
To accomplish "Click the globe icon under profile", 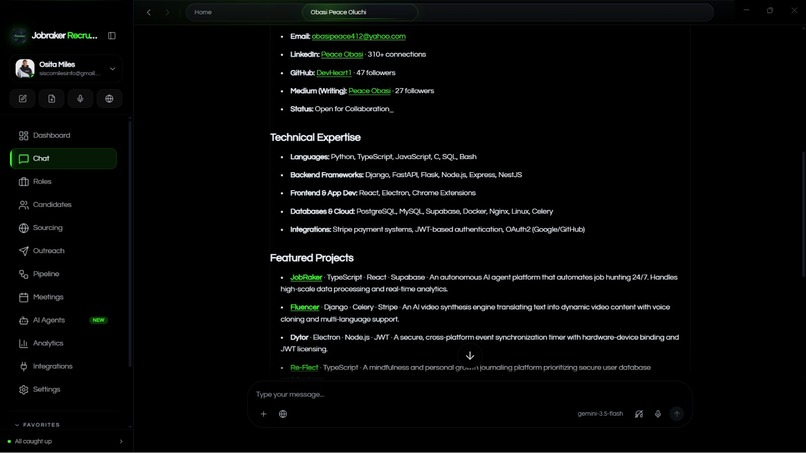I will (x=109, y=99).
